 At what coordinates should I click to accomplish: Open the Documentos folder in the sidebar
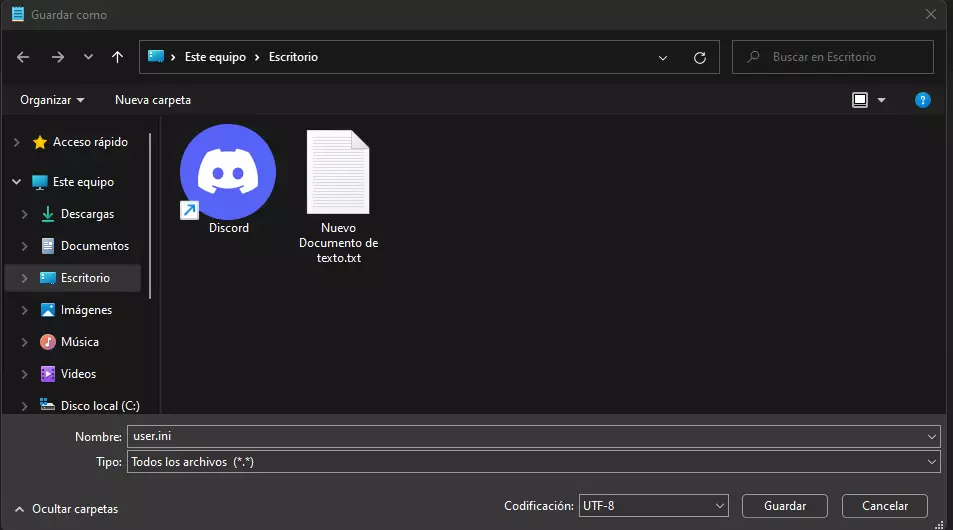click(94, 246)
